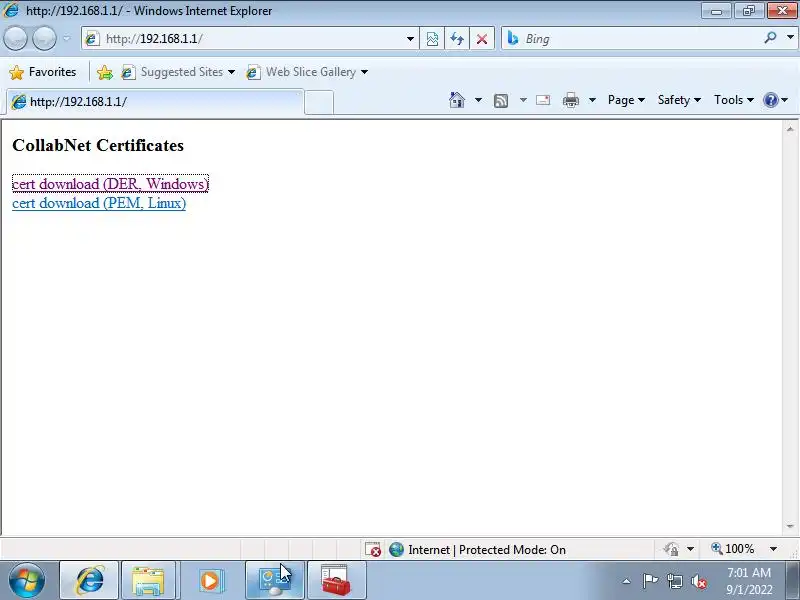
Task: Open the Favorites star button
Action: click(x=43, y=72)
